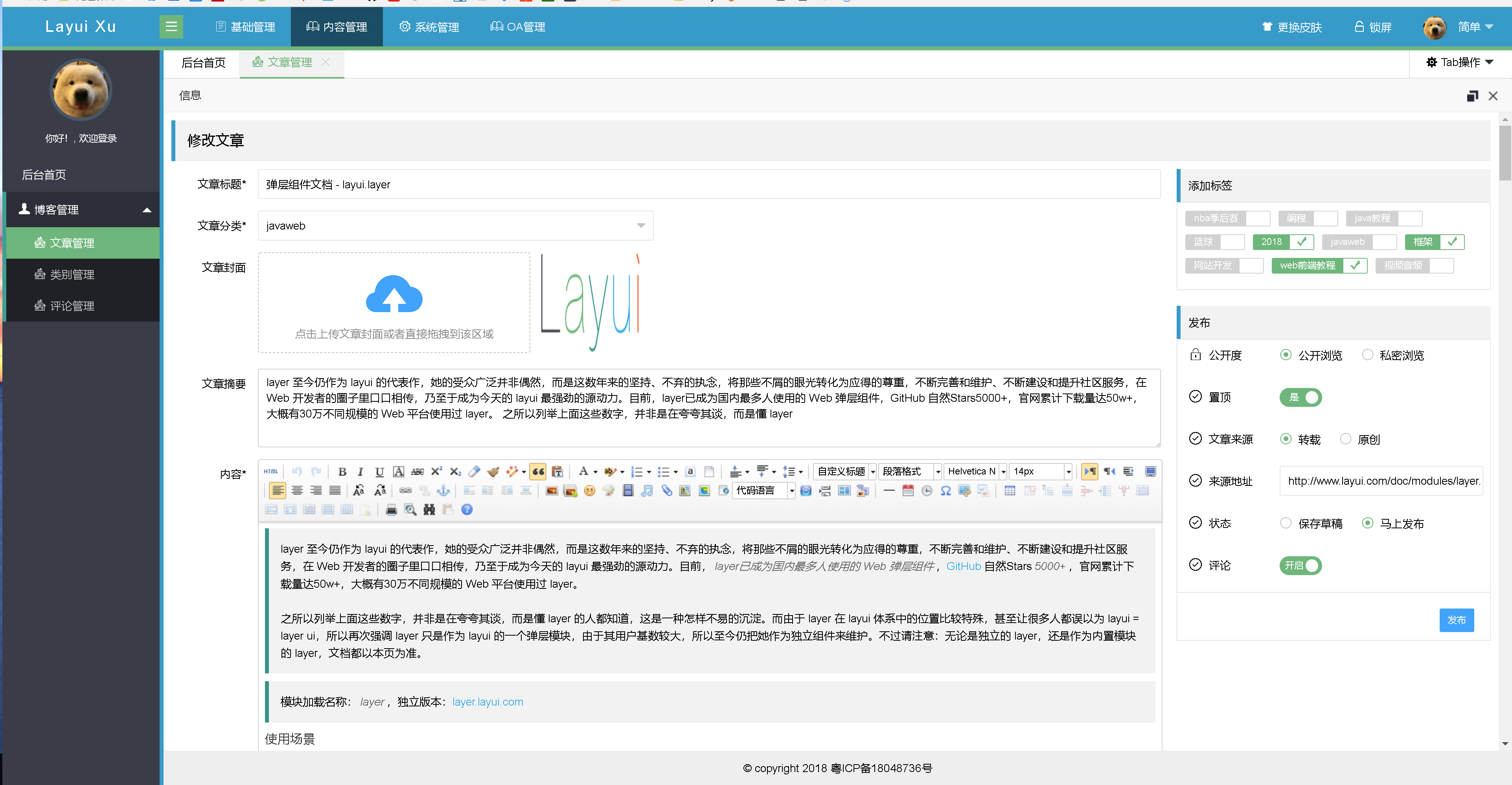
Task: Click 锁屏 to lock the screen
Action: [1373, 27]
